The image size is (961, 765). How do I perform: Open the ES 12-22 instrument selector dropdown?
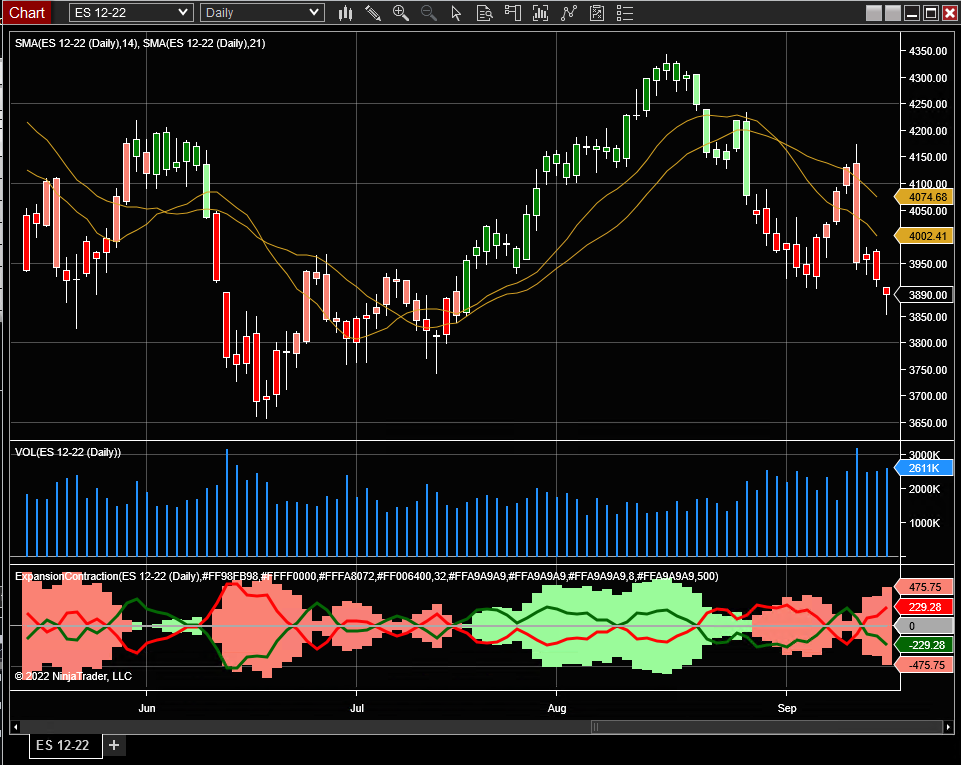pyautogui.click(x=131, y=12)
